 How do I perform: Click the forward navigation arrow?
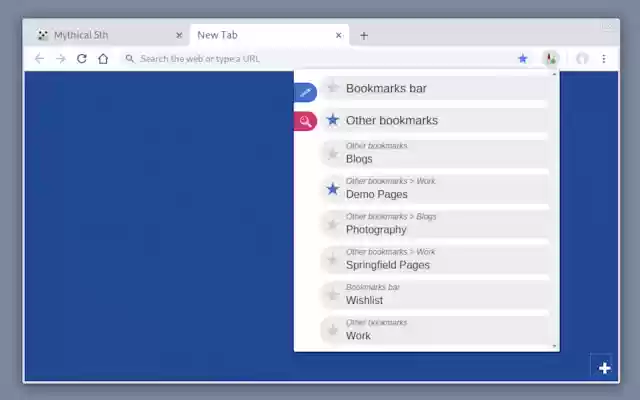coord(61,59)
